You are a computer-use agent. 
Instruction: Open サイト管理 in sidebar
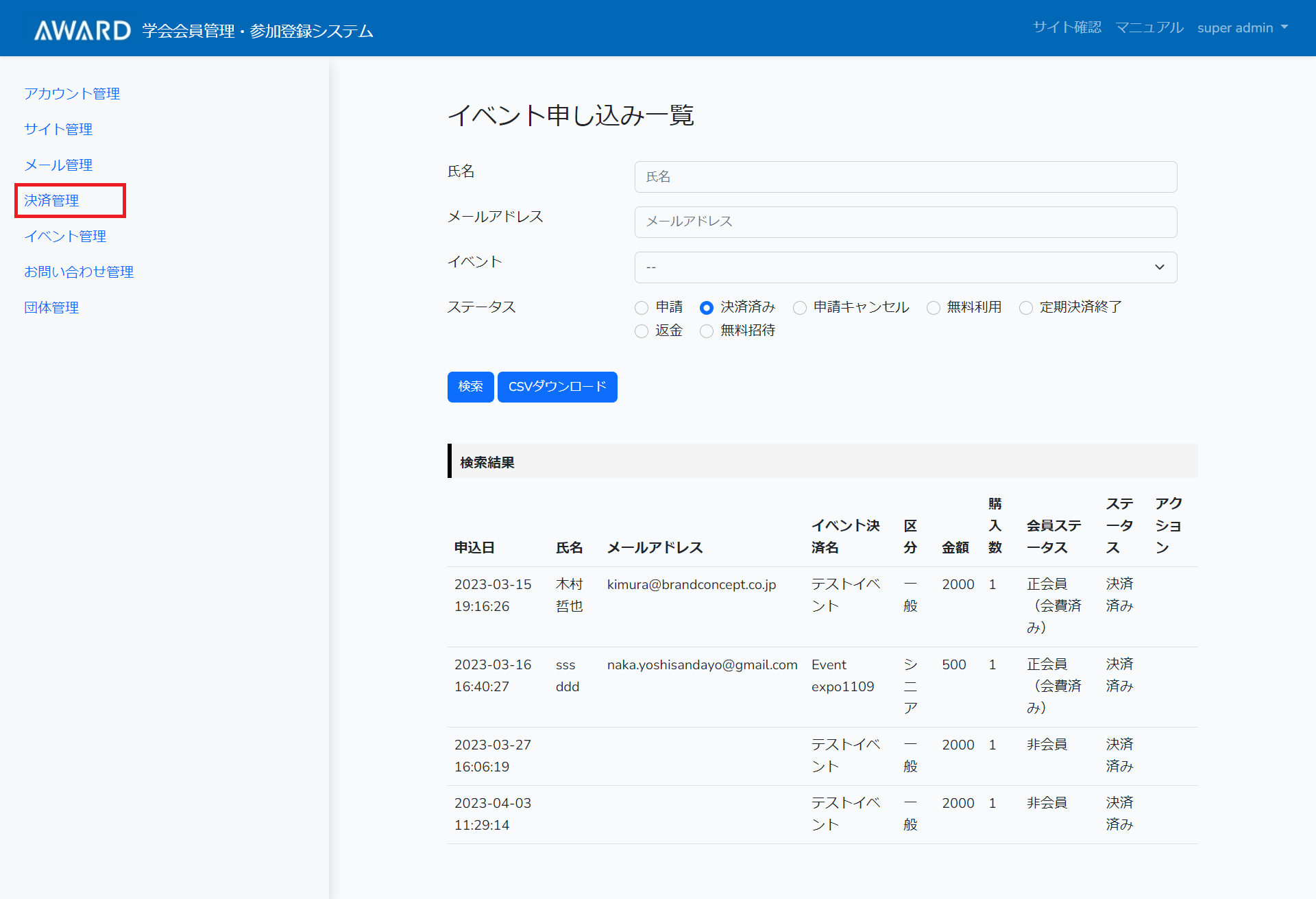(x=58, y=129)
